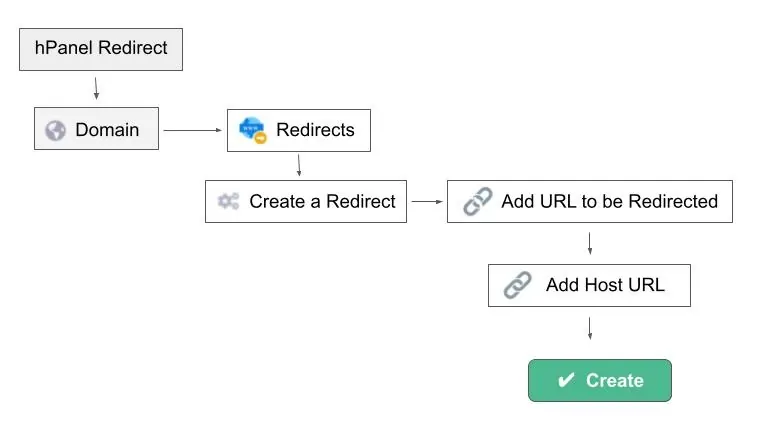Click the arrow from Redirects down to Create a Redirect
Screen dimensions: 760x429
[299, 165]
